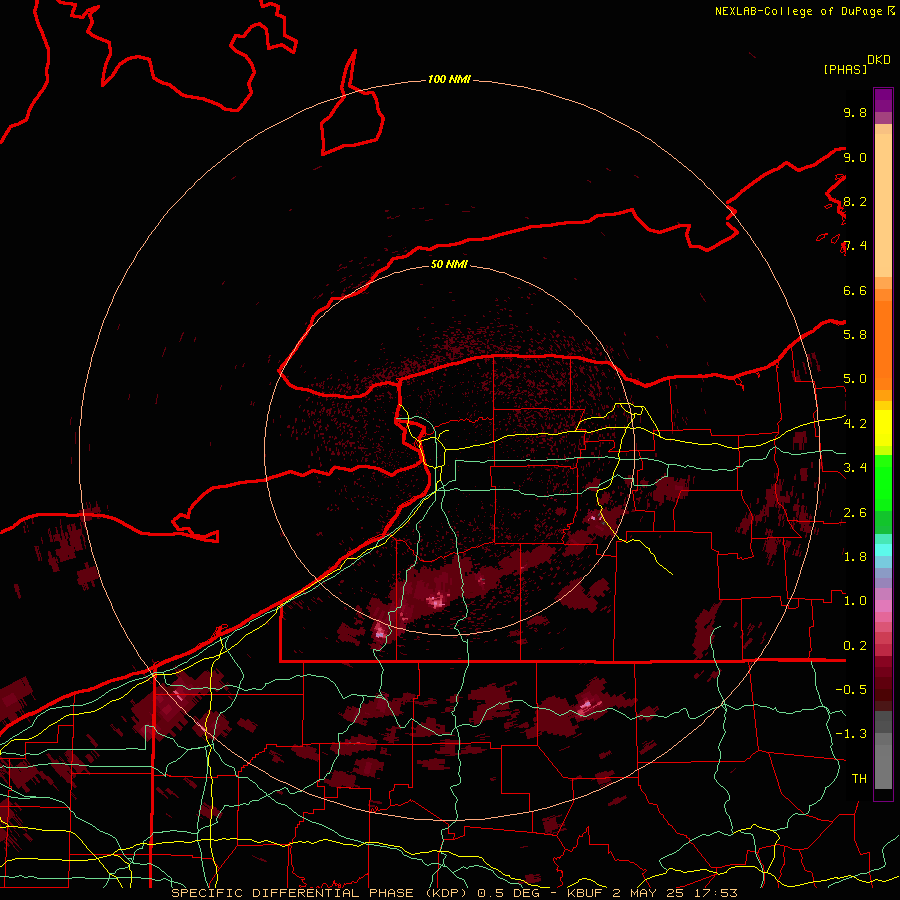Click the 1.0 color scale value
Image resolution: width=900 pixels, height=900 pixels.
point(855,600)
